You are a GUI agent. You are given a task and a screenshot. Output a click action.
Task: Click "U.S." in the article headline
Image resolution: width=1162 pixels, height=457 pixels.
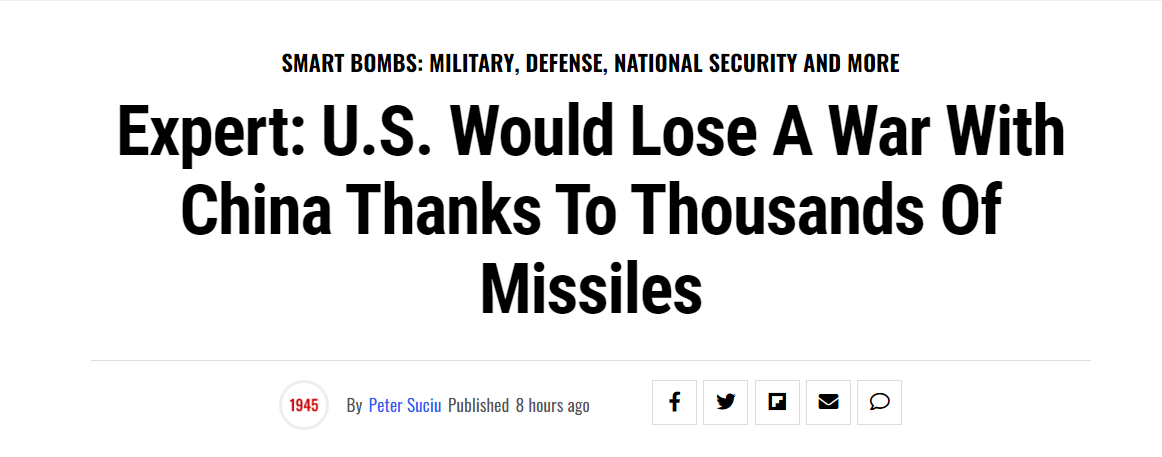pyautogui.click(x=371, y=134)
